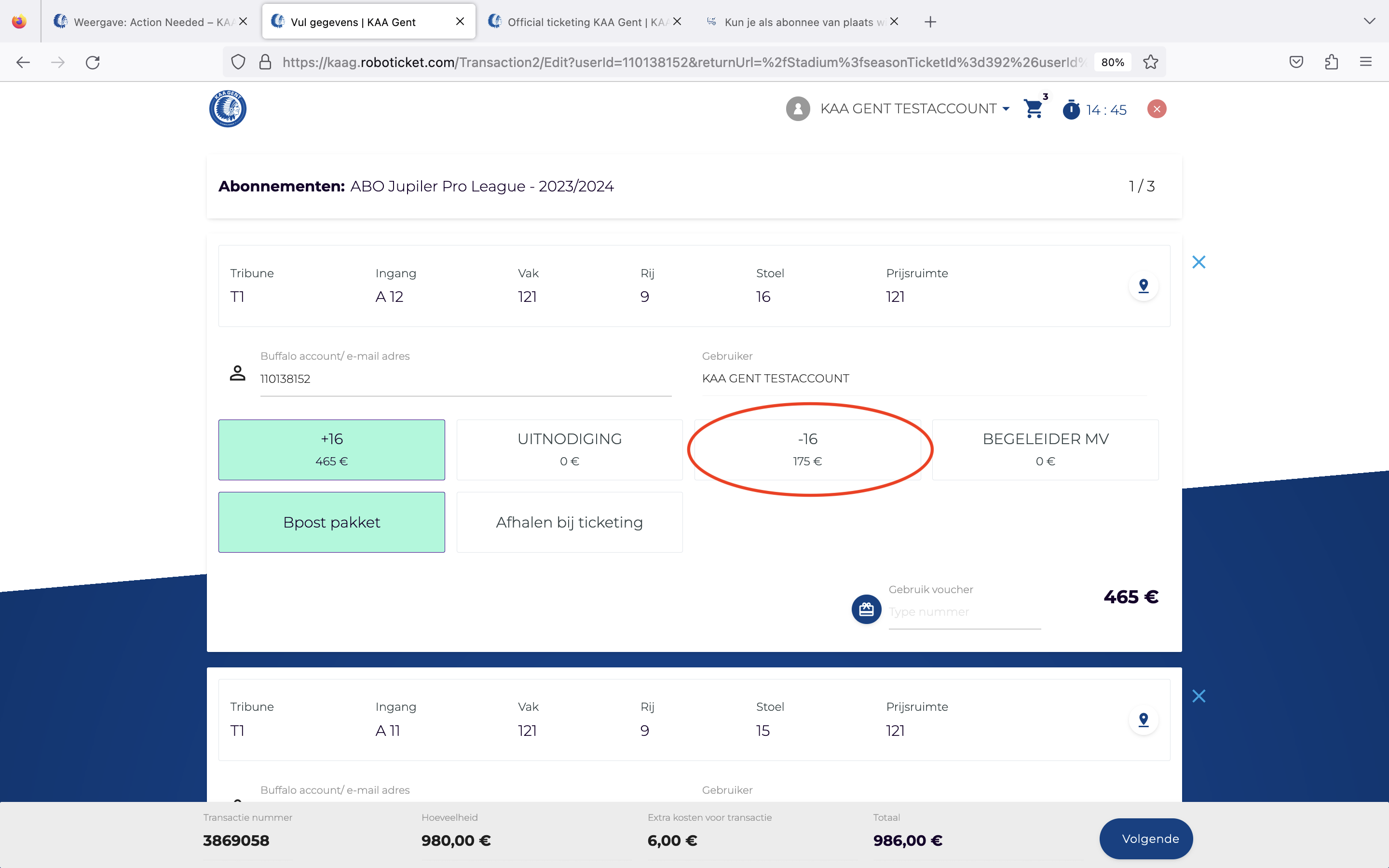The image size is (1389, 868).
Task: Click the Ingang A 12 value
Action: [389, 297]
